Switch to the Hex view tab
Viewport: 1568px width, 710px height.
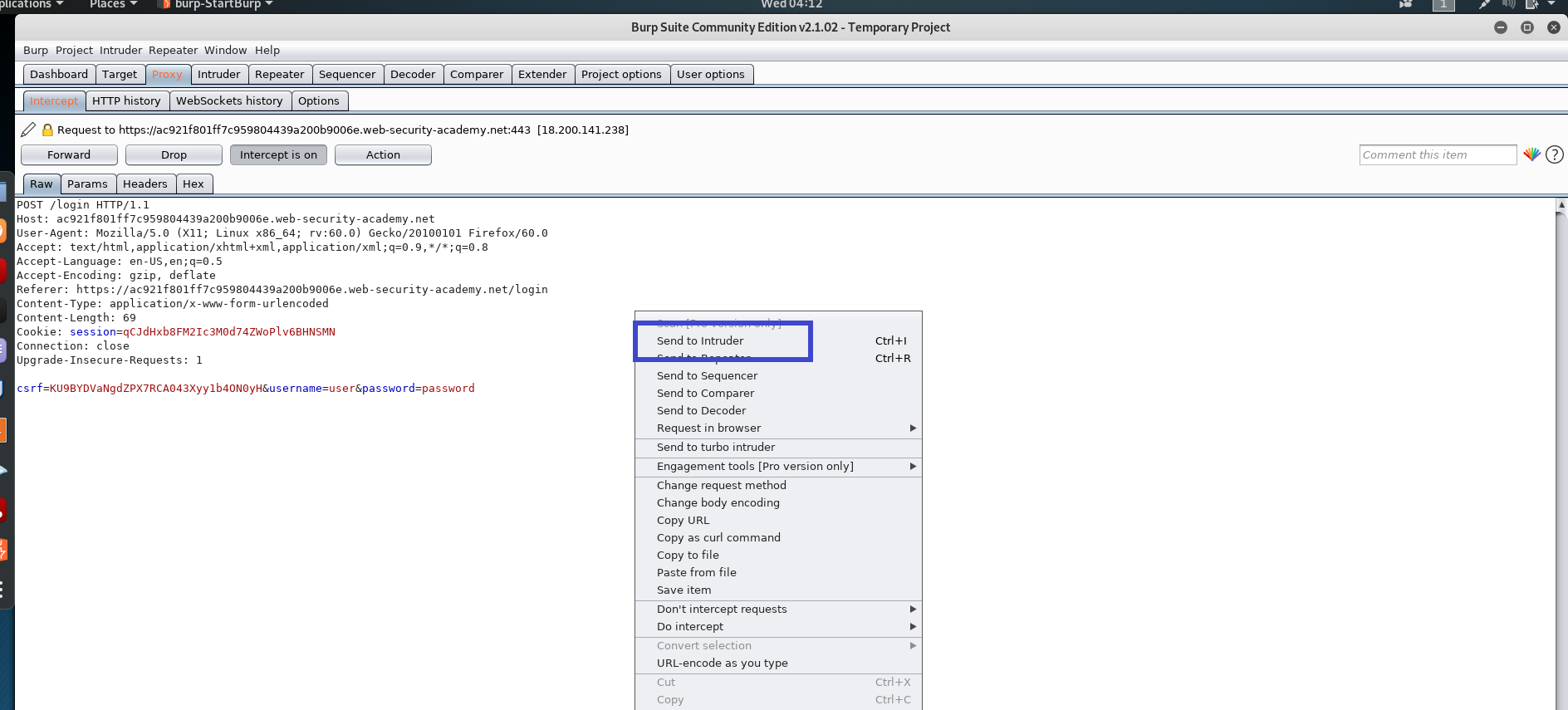click(x=194, y=184)
